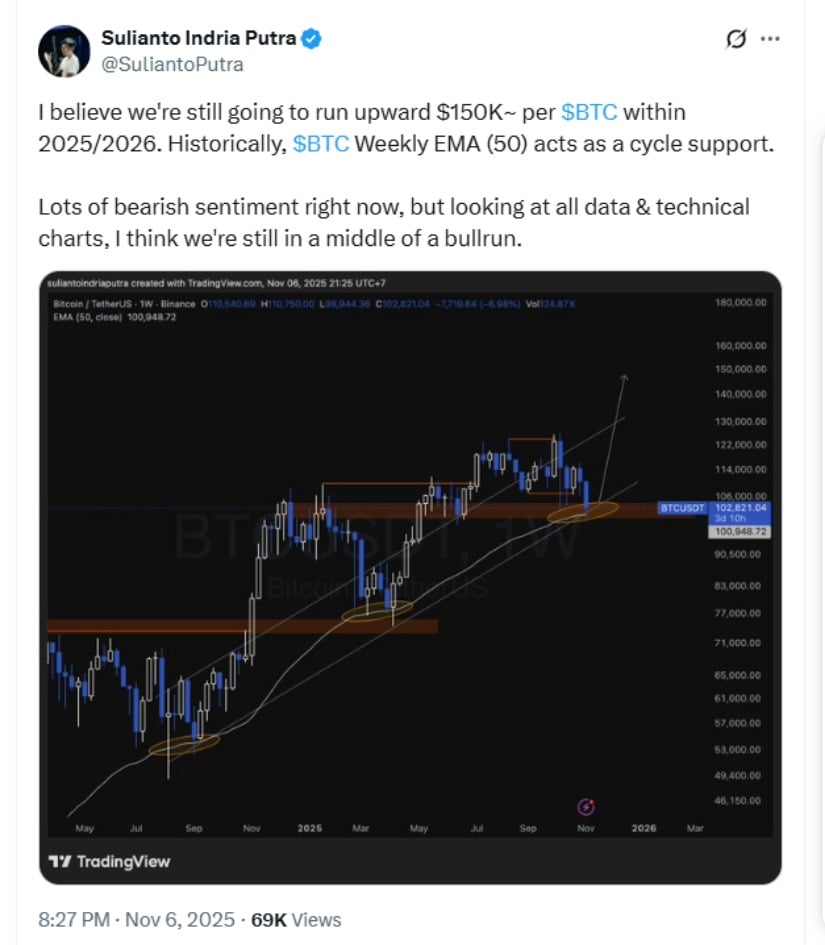Open the @SuliantoPutra profile handle
The width and height of the screenshot is (825, 945).
pyautogui.click(x=171, y=64)
